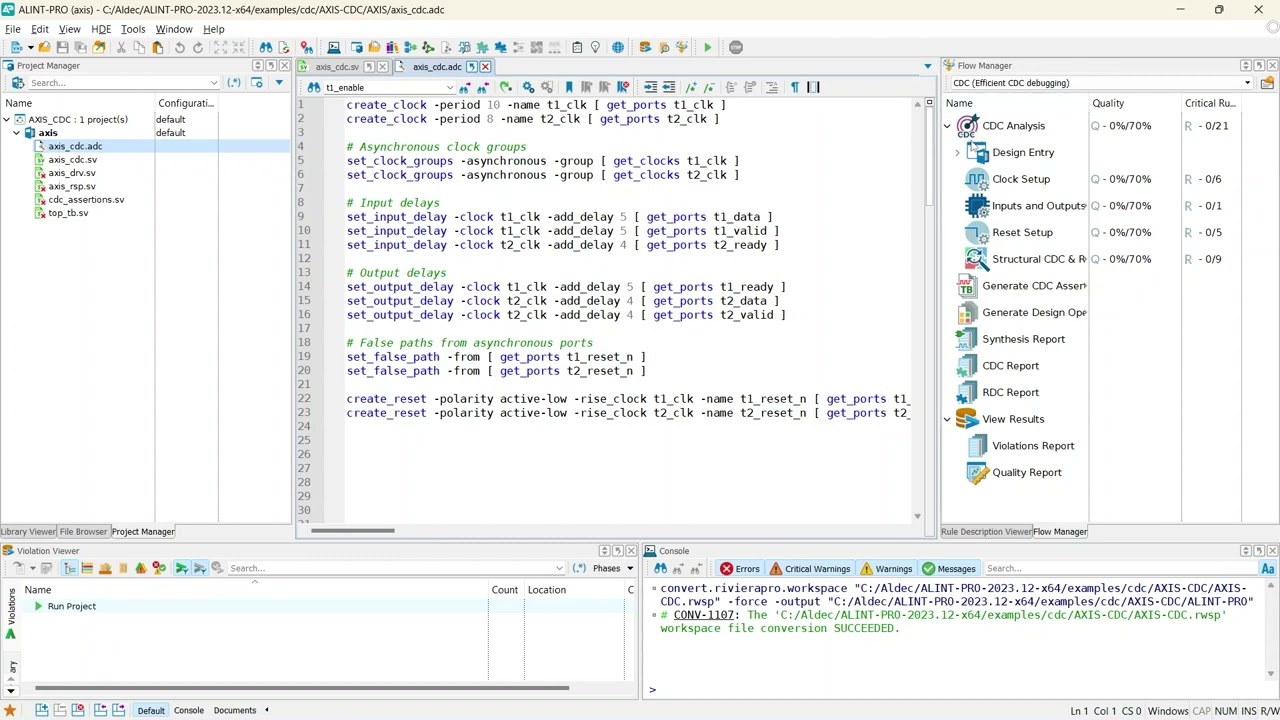
Task: Click the find next binoculars icon in editor
Action: 464,87
